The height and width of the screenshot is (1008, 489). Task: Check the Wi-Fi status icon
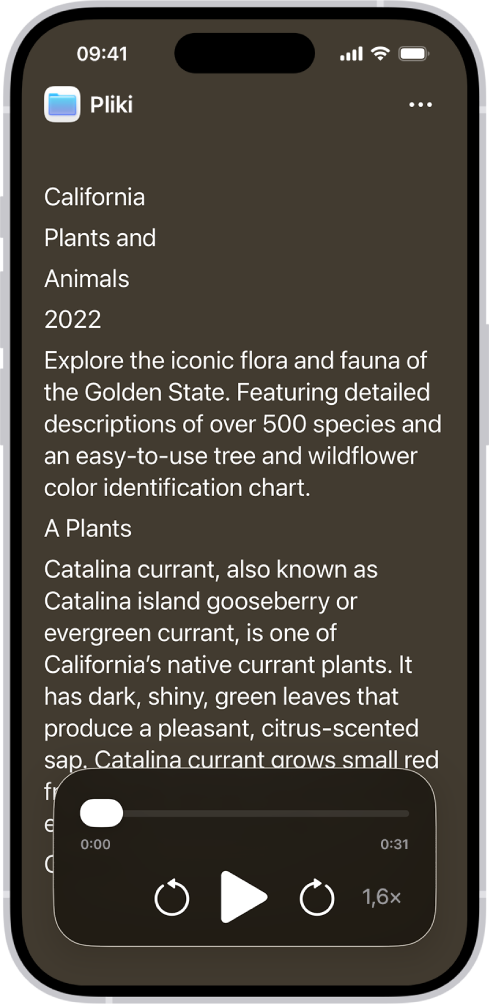(381, 54)
